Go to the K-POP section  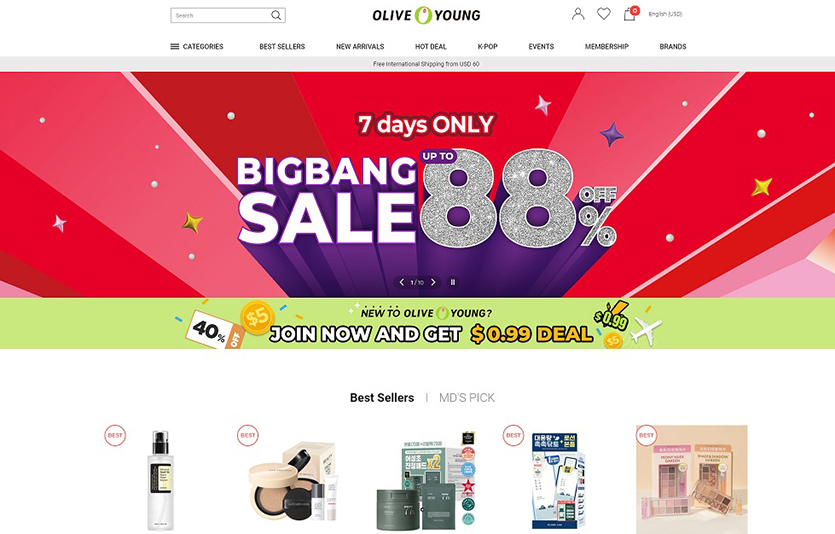(x=487, y=47)
